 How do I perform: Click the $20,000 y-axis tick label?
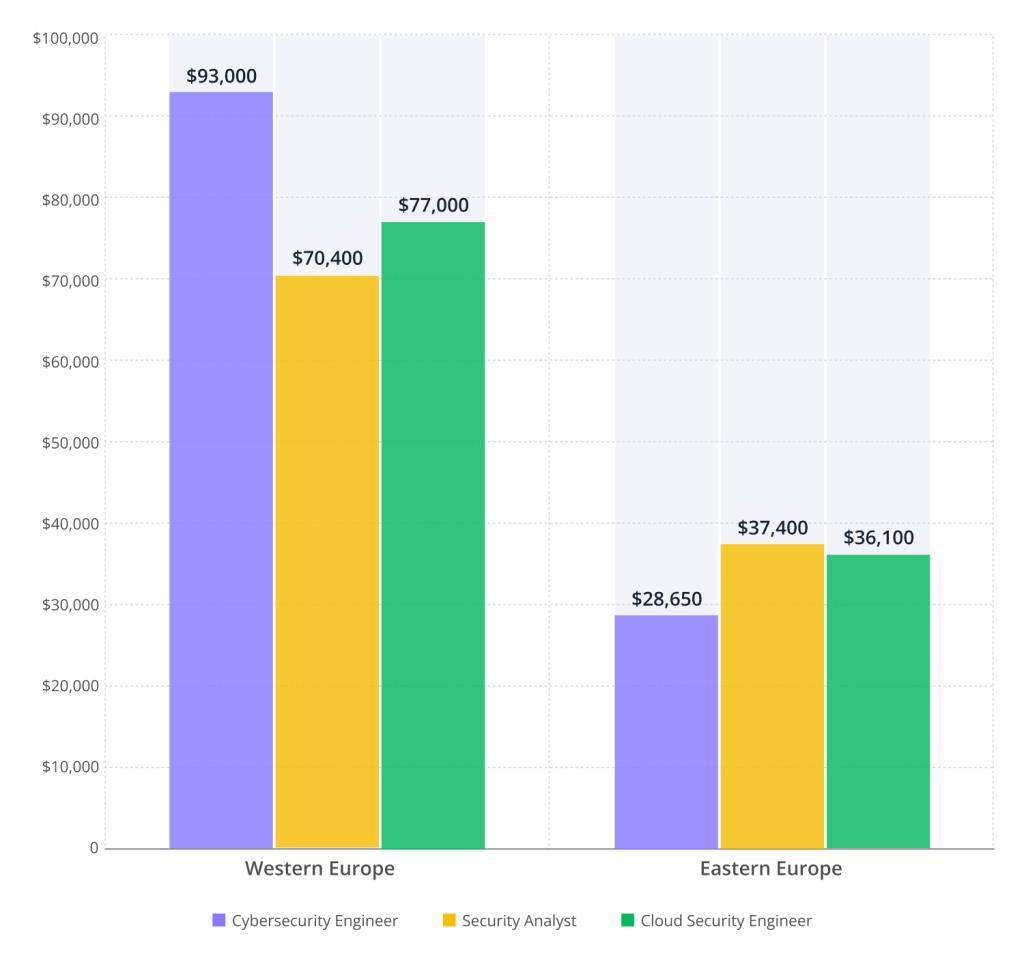pos(71,686)
